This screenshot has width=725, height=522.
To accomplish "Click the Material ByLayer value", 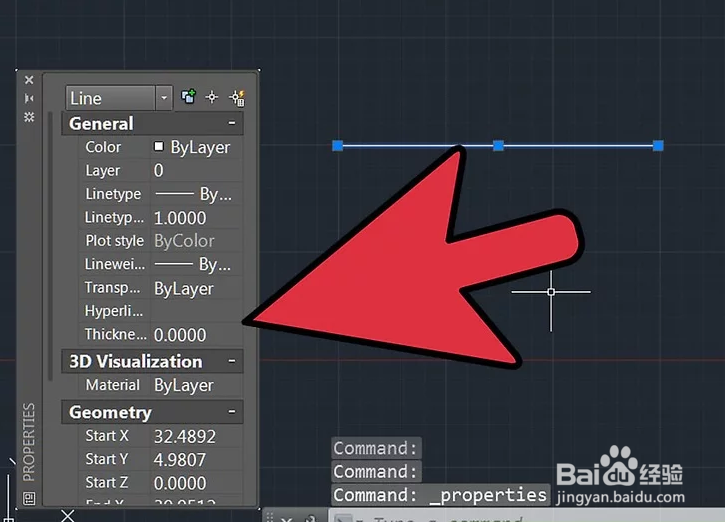I will (x=196, y=385).
